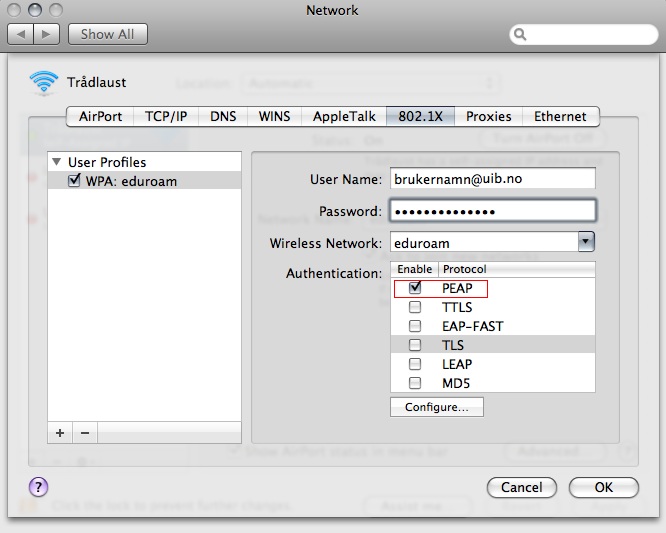Click the back navigation arrow
Screen dimensions: 666x533
click(x=21, y=34)
